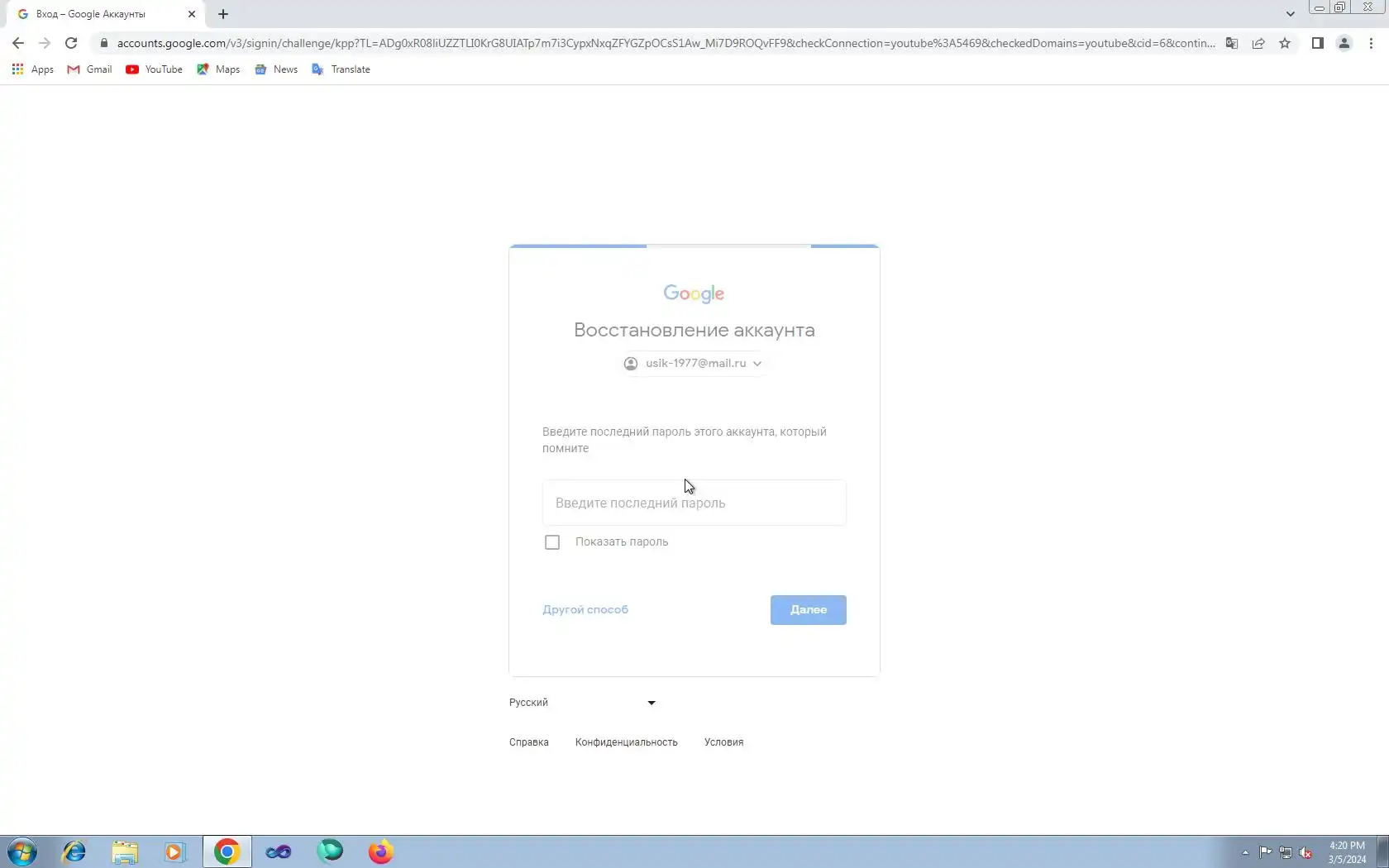Open the translate page icon in address bar
1389x868 pixels.
(x=1232, y=43)
